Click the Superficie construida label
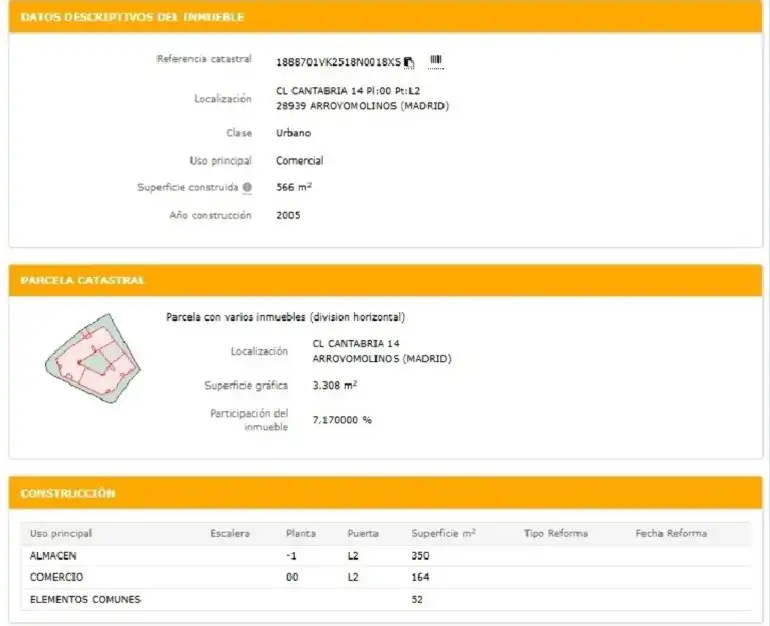Viewport: 770px width, 626px height. coord(188,187)
